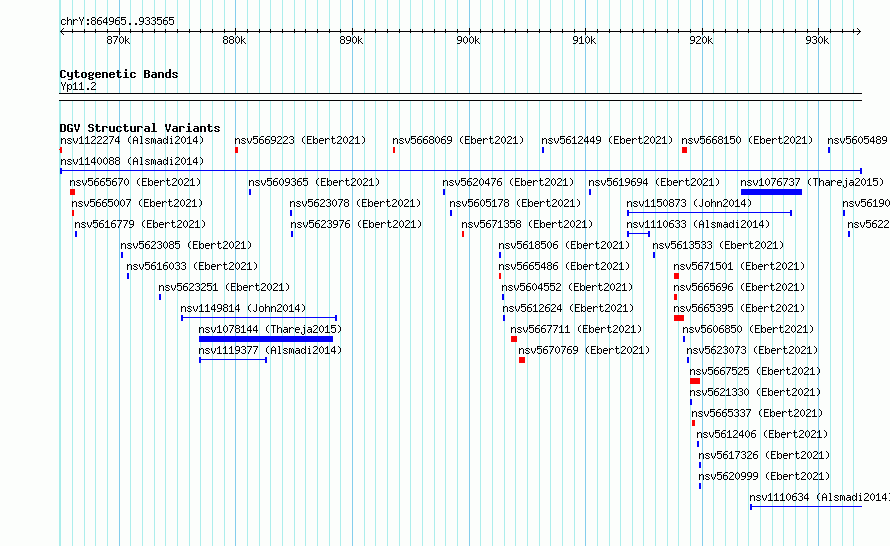Image resolution: width=890 pixels, height=546 pixels.
Task: Open variant nsv5669223 (Ebert2021) label
Action: tap(300, 140)
